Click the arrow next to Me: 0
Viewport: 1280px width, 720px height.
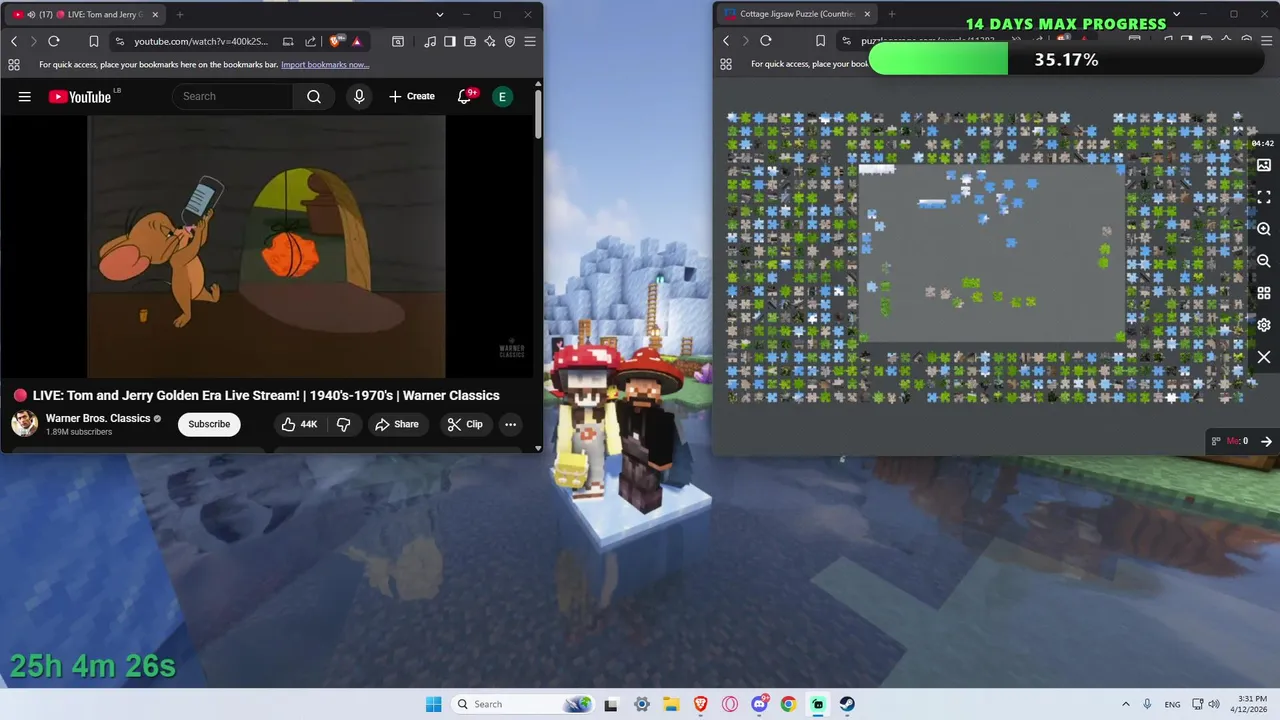point(1266,441)
